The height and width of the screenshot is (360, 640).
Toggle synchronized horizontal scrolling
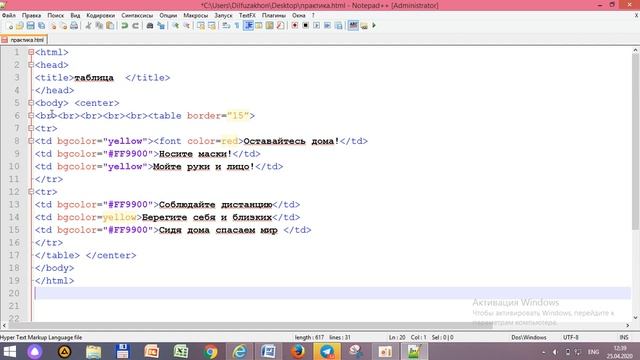coord(212,26)
